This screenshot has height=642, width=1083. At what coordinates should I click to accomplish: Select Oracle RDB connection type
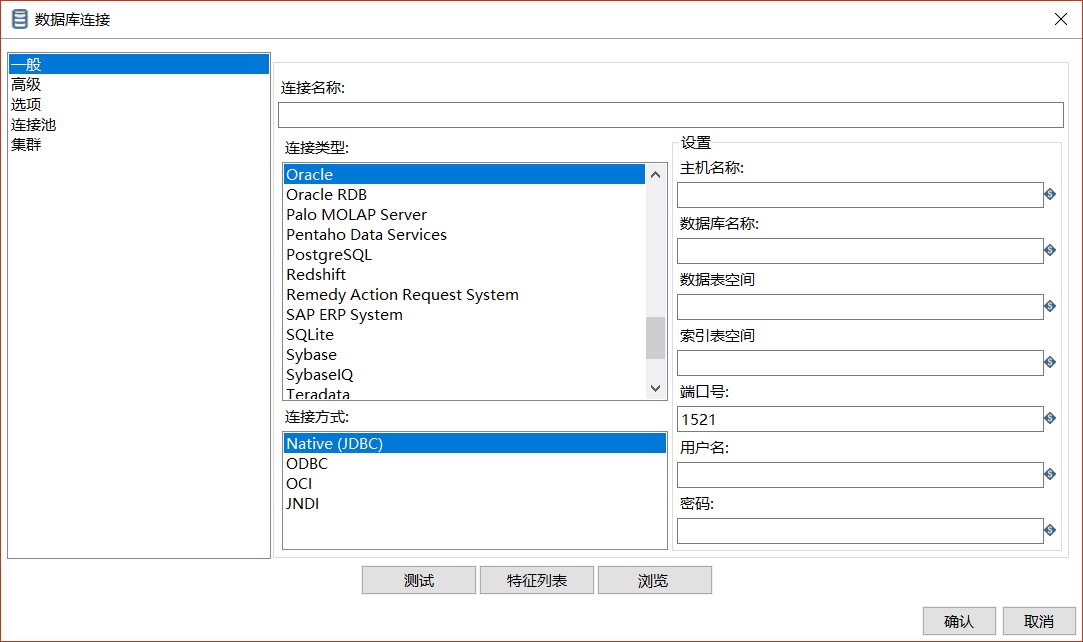464,195
